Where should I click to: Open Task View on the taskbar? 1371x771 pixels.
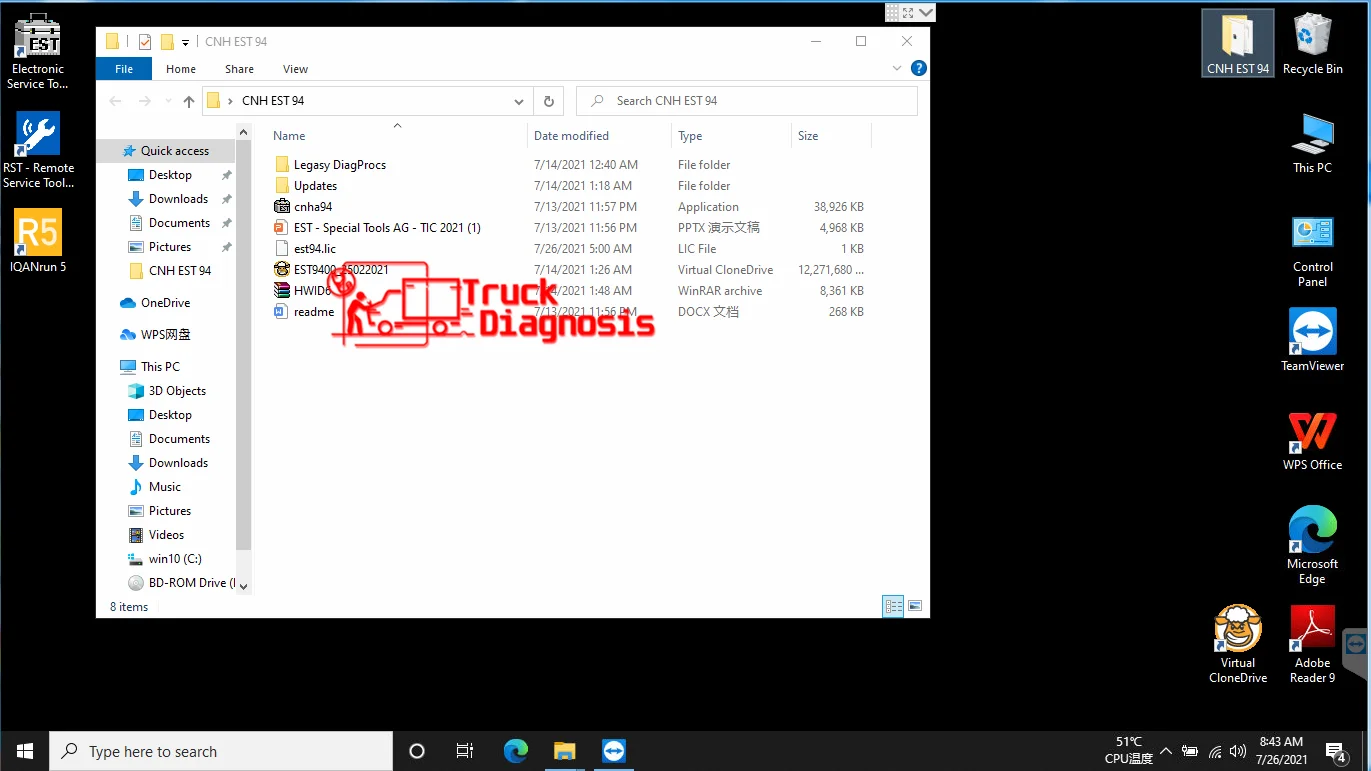pyautogui.click(x=465, y=751)
